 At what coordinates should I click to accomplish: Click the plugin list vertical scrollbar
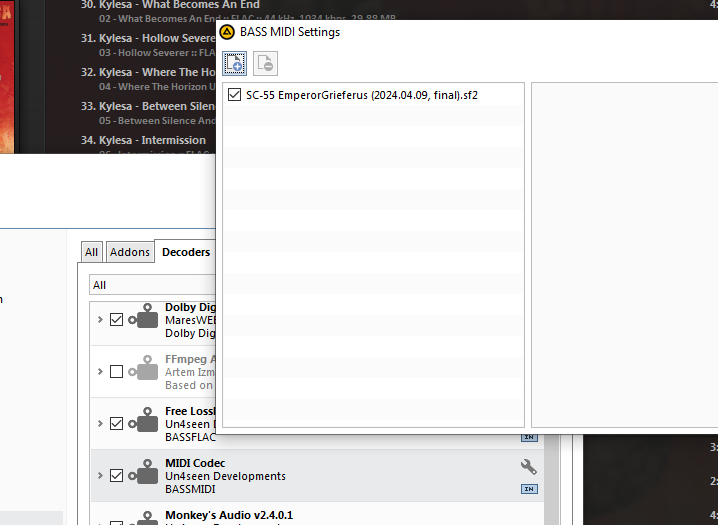553,480
